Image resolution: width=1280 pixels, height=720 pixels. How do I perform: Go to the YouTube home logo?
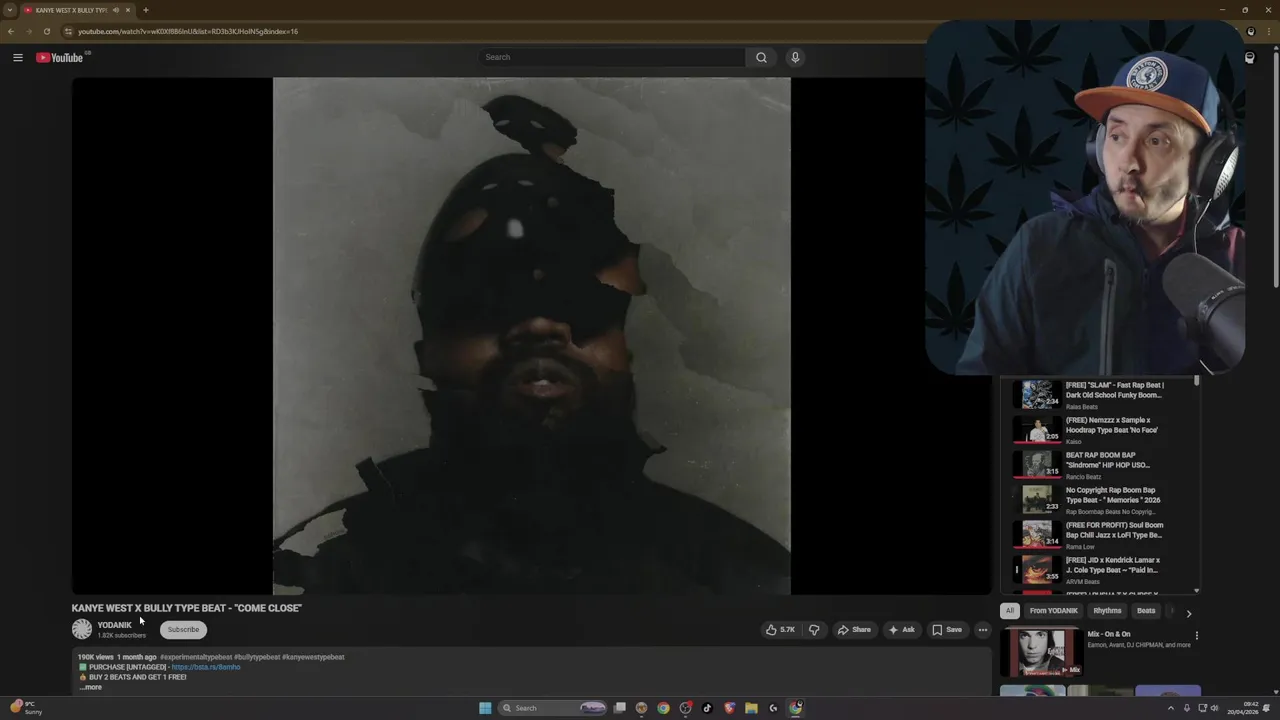click(x=60, y=57)
